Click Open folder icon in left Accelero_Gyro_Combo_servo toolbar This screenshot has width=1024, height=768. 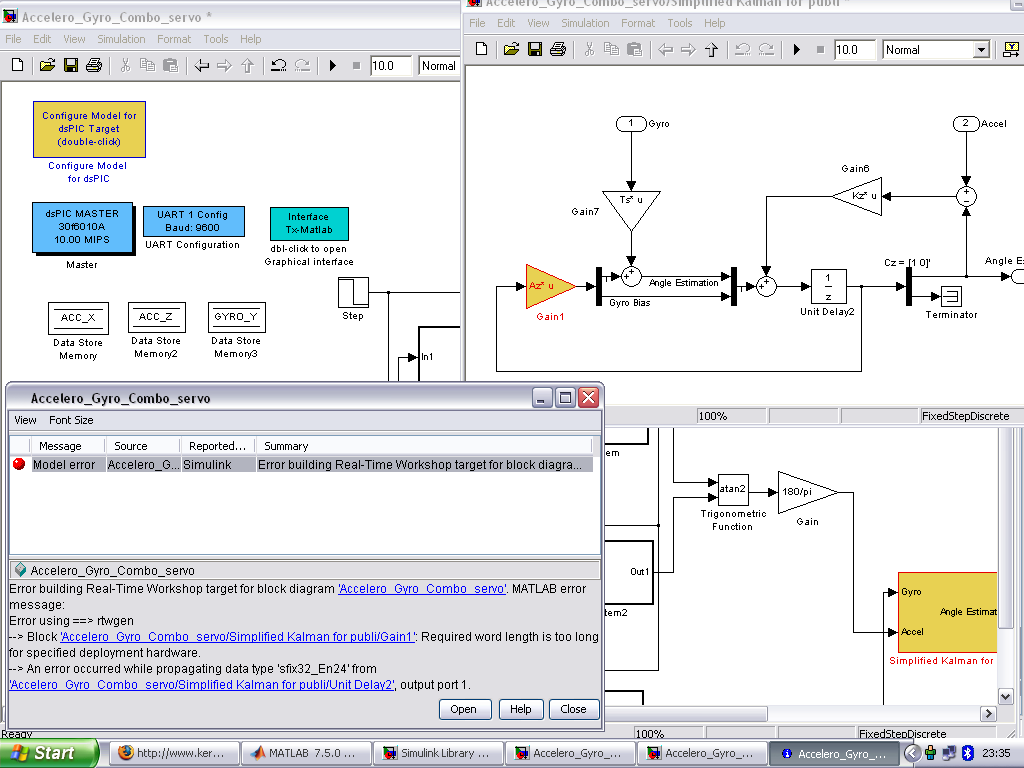(47, 65)
